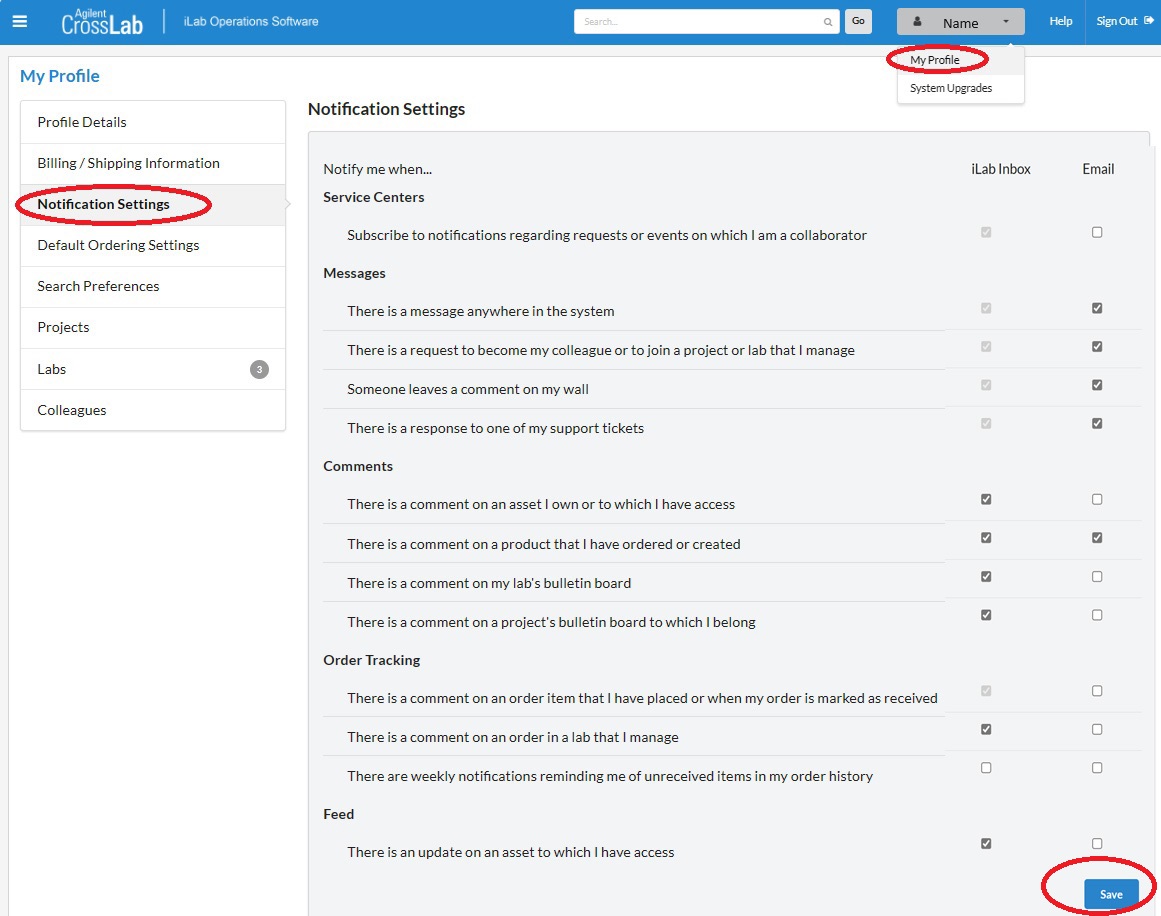Image resolution: width=1161 pixels, height=916 pixels.
Task: Select My Profile from dropdown menu
Action: coord(935,60)
